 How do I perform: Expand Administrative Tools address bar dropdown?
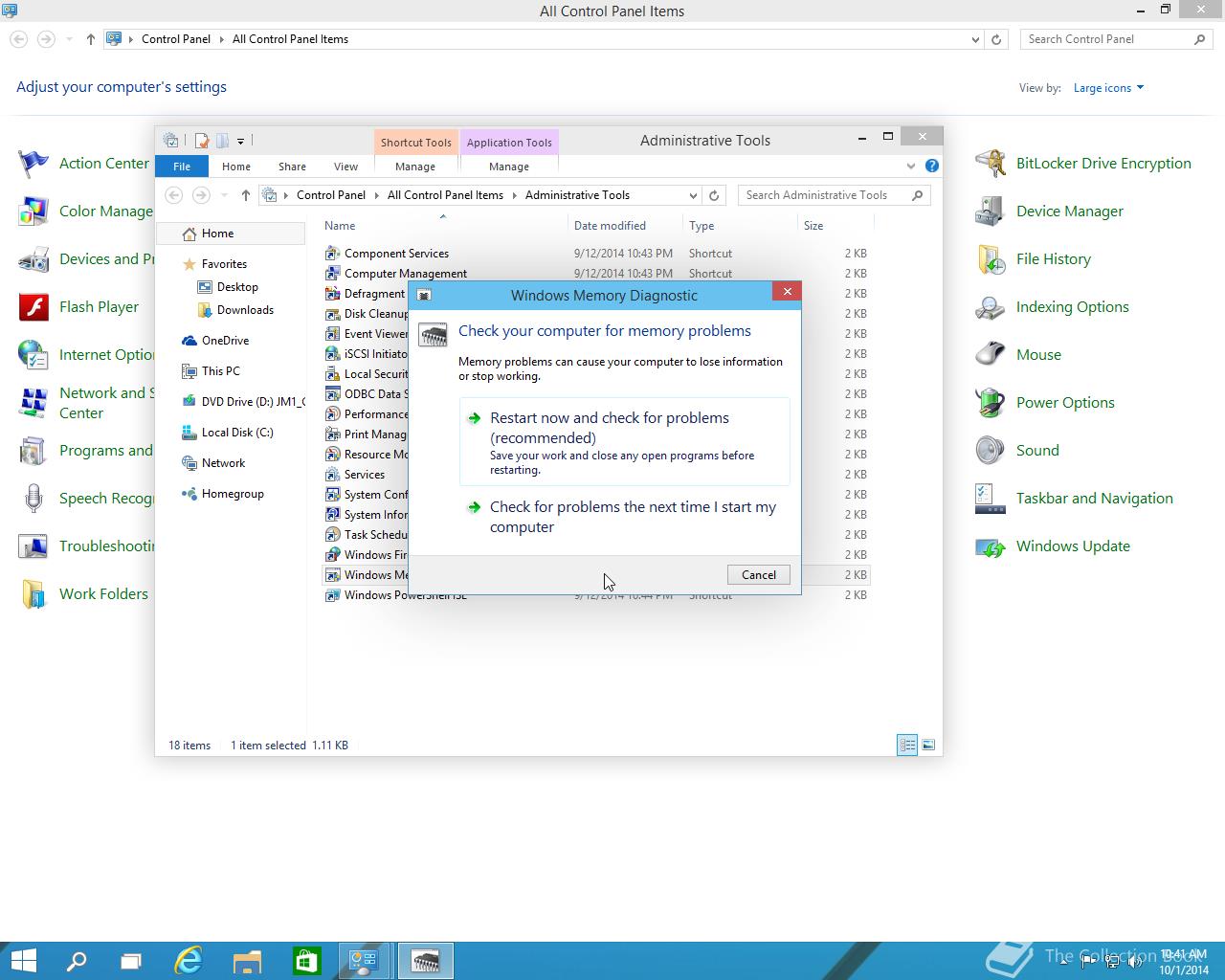(x=693, y=195)
